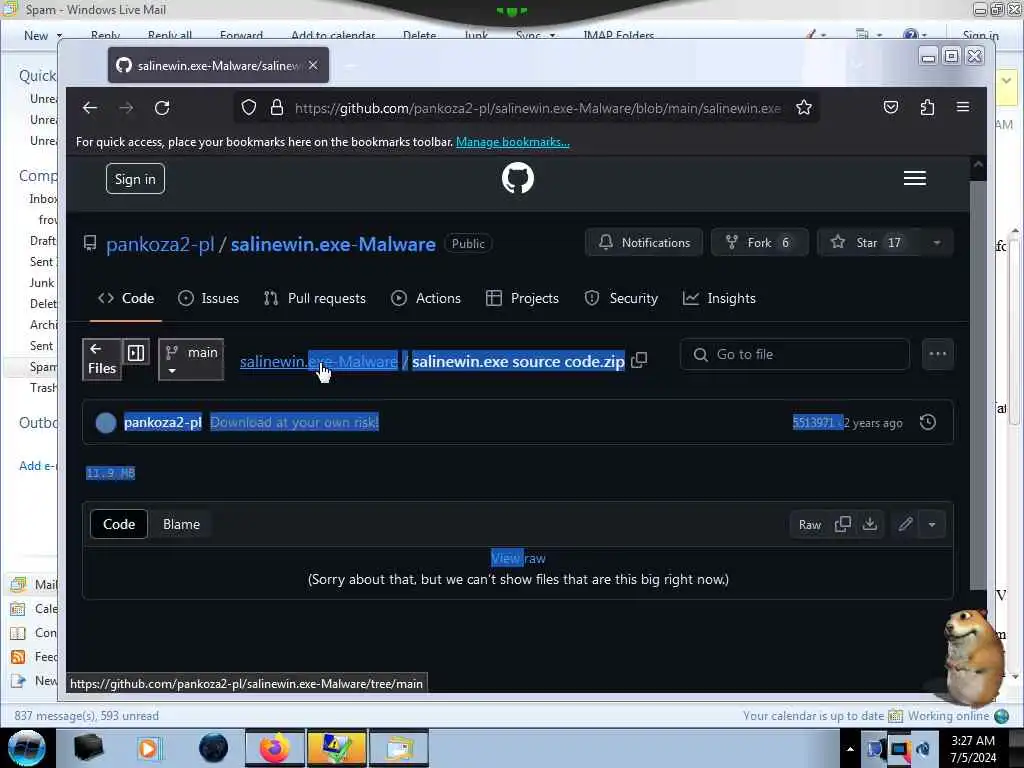This screenshot has width=1024, height=768.
Task: Open edit options dropdown beside pencil
Action: point(932,524)
